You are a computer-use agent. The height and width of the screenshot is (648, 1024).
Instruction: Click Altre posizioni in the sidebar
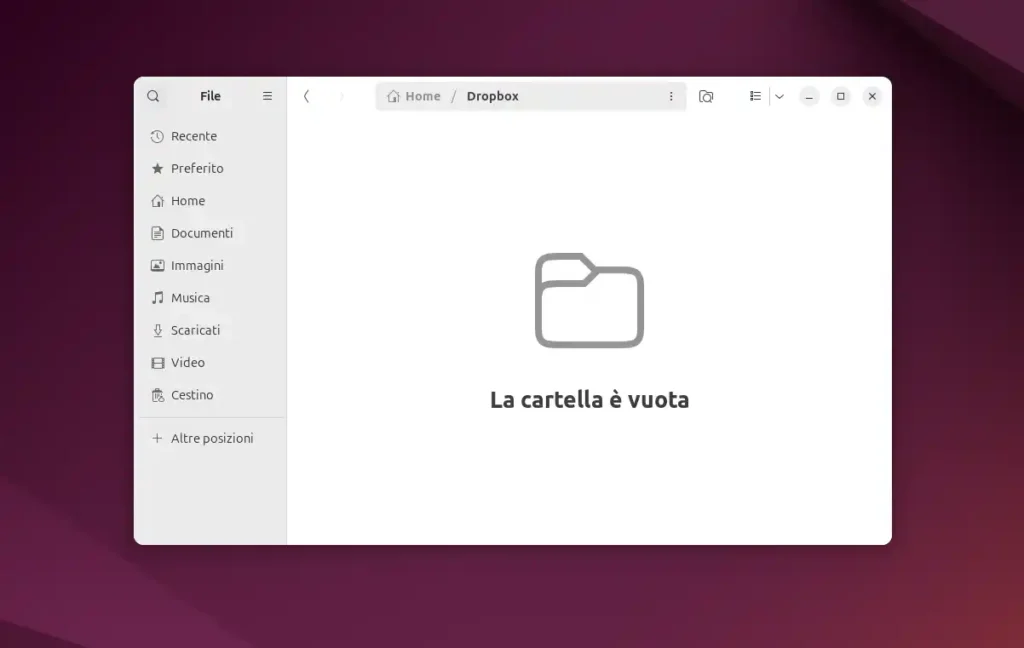pos(211,437)
